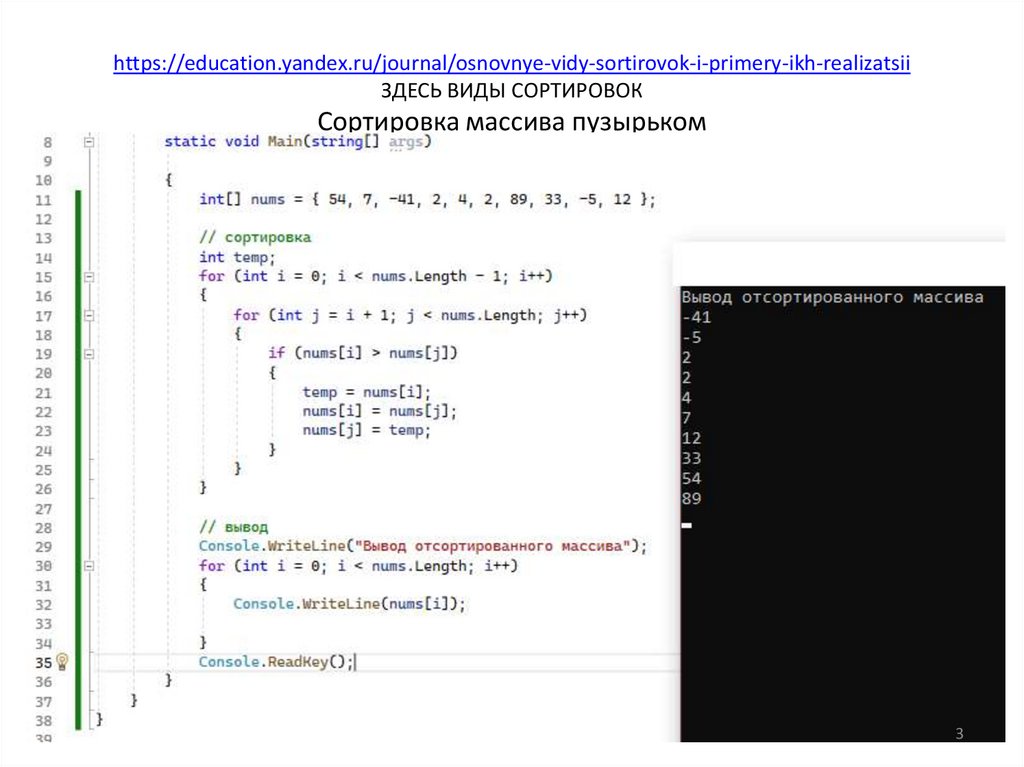Viewport: 1024px width, 767px height.
Task: Click the '54' value in console output
Action: (x=691, y=479)
